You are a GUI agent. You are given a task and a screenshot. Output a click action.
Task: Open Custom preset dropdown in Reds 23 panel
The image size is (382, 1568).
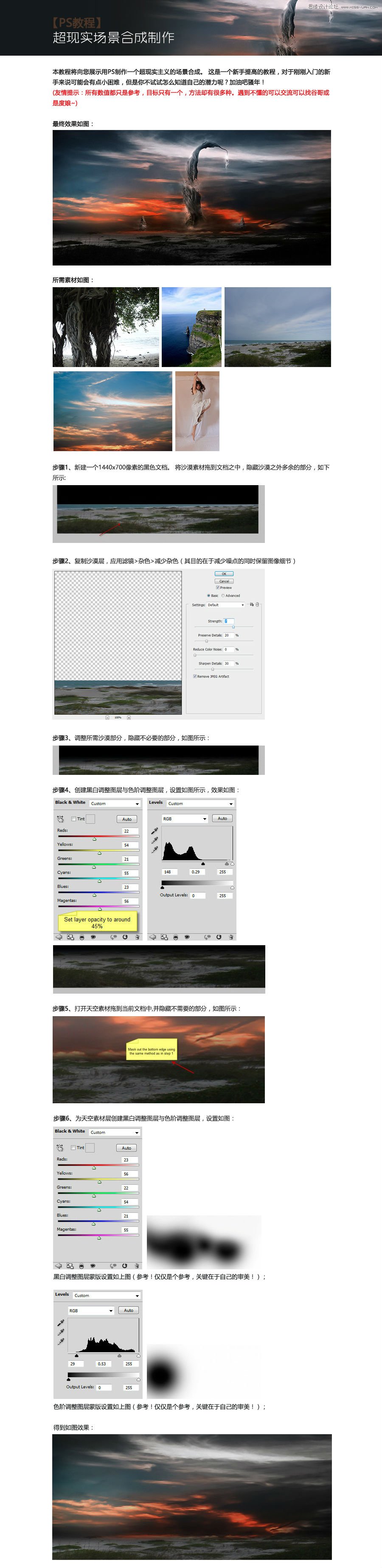tap(114, 1132)
